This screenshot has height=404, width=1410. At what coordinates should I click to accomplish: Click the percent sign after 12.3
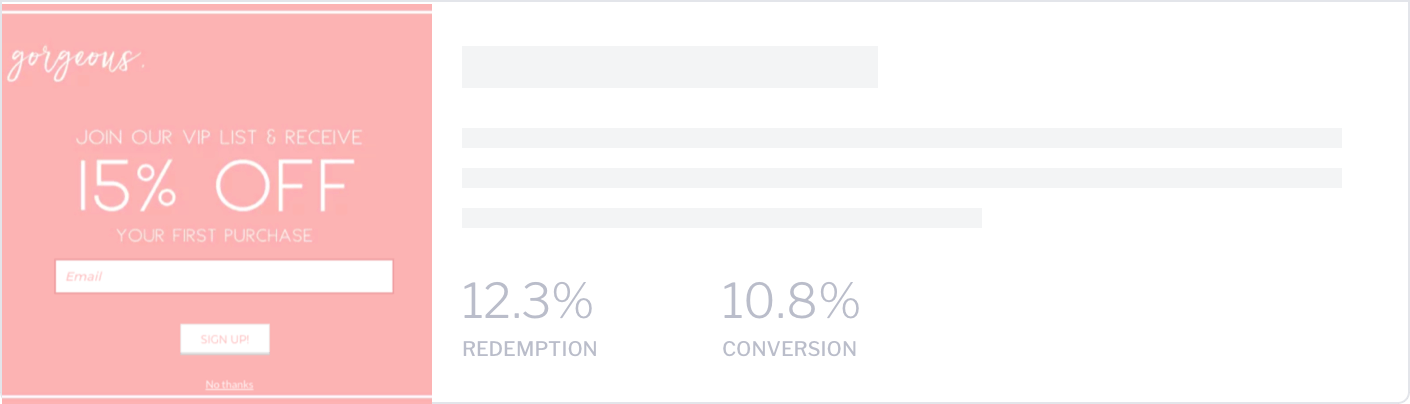click(574, 301)
